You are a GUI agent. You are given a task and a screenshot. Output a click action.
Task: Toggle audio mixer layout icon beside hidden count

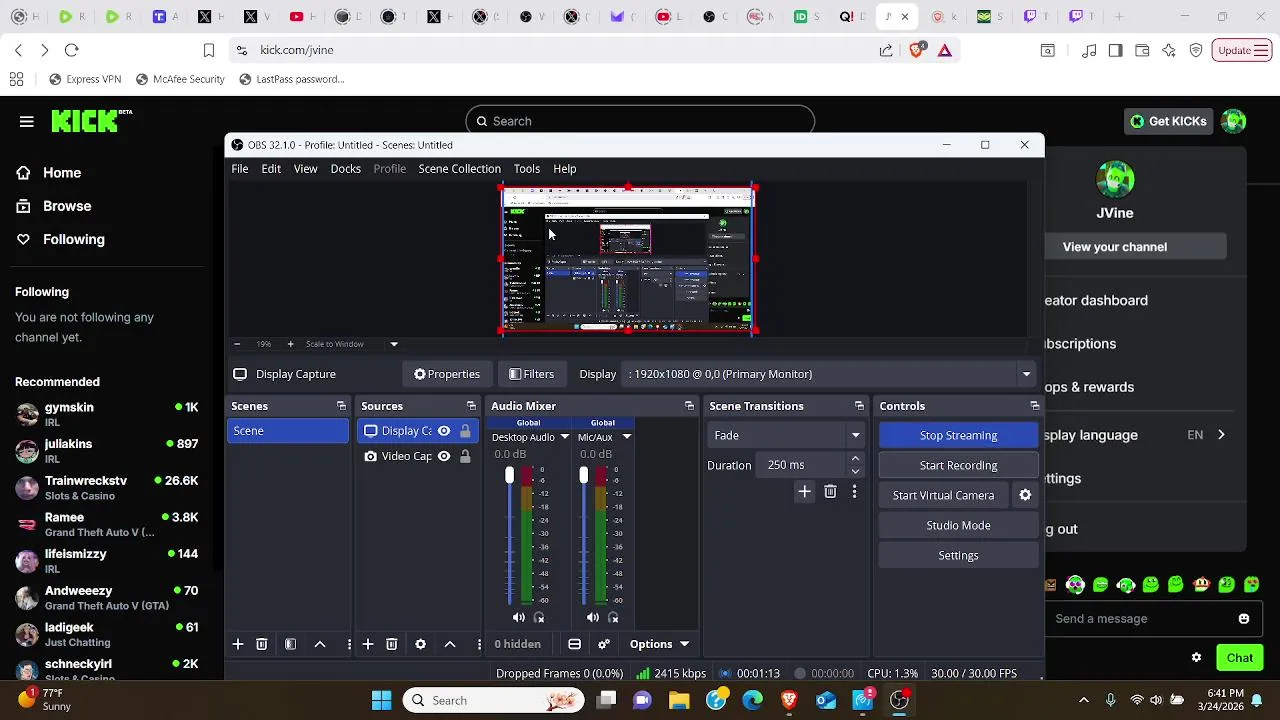click(x=575, y=644)
